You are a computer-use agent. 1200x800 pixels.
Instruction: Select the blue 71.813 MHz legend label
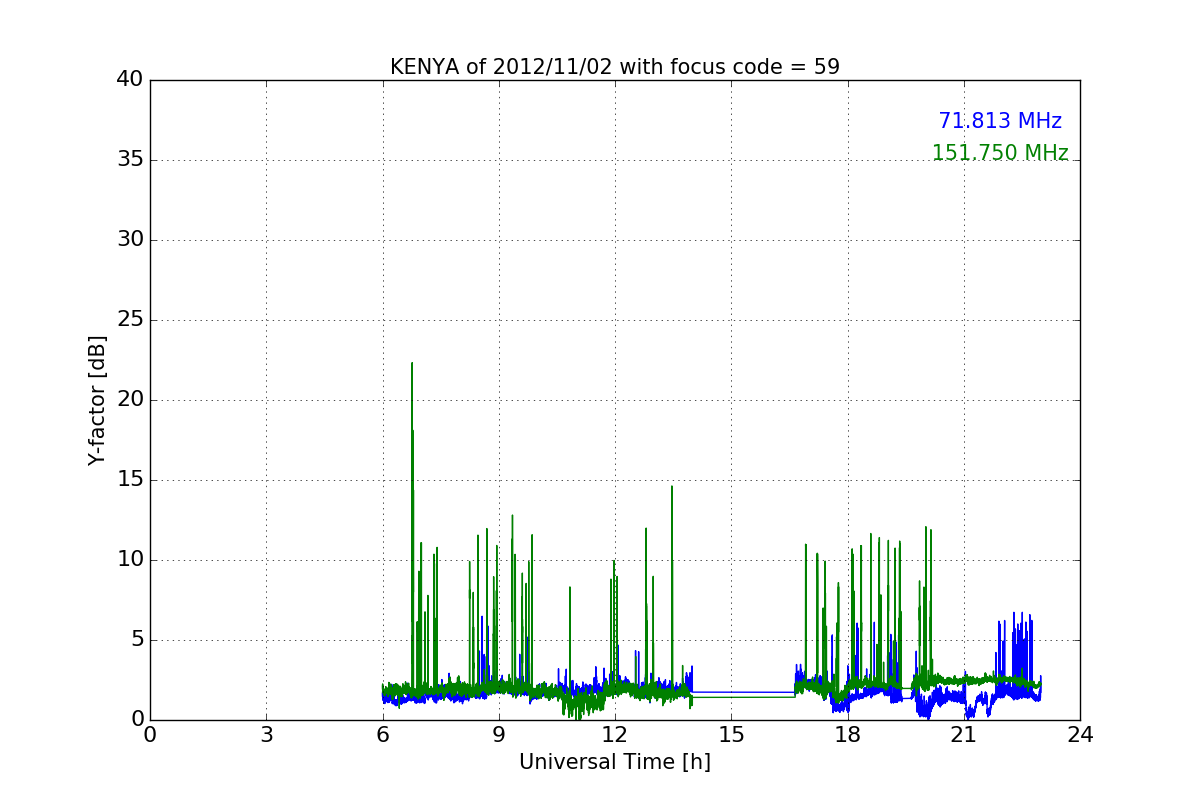click(x=1000, y=121)
